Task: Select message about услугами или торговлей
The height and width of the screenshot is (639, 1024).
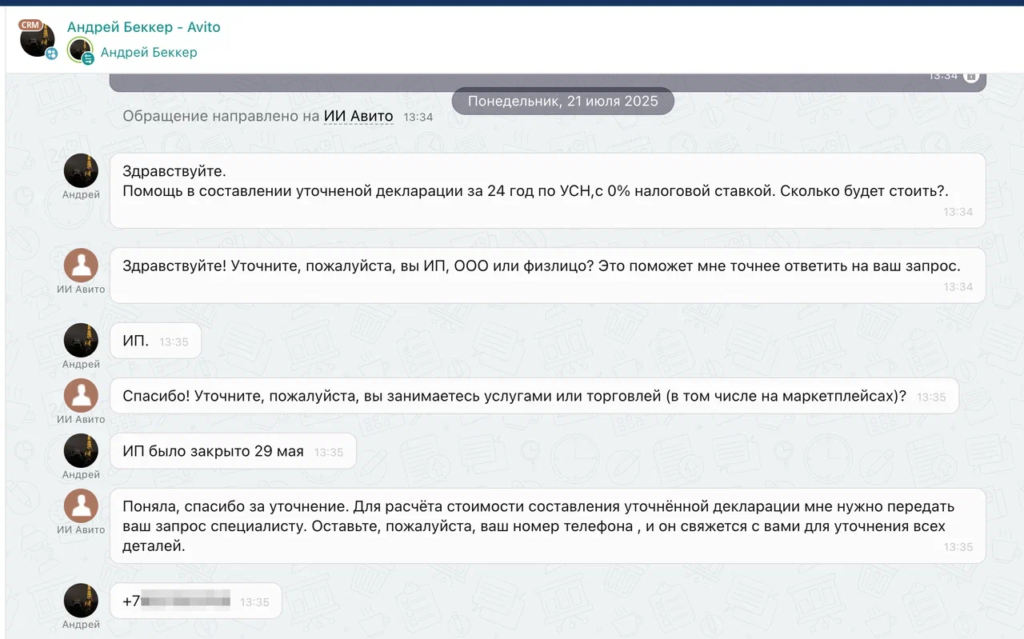Action: (x=534, y=396)
